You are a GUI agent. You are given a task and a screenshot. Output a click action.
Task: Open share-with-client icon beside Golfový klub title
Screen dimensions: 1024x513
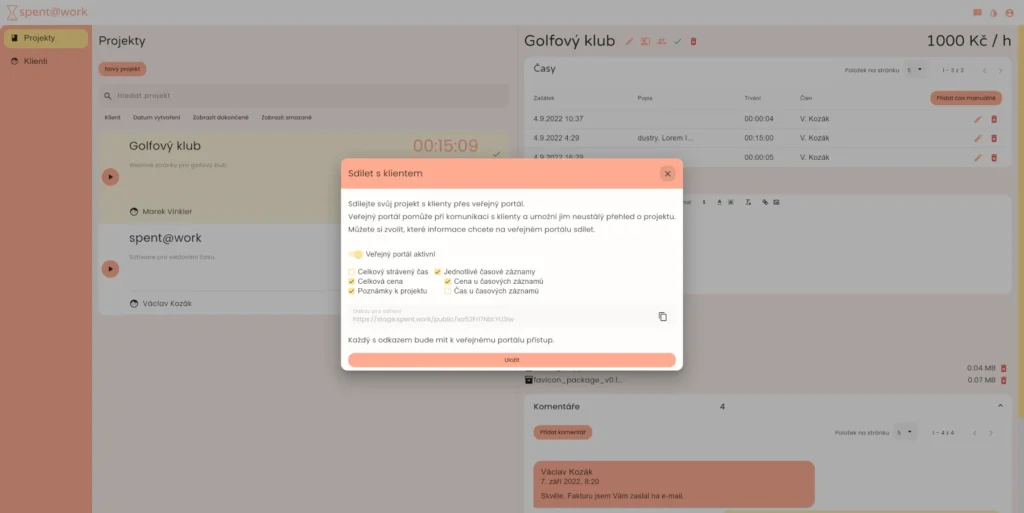645,41
